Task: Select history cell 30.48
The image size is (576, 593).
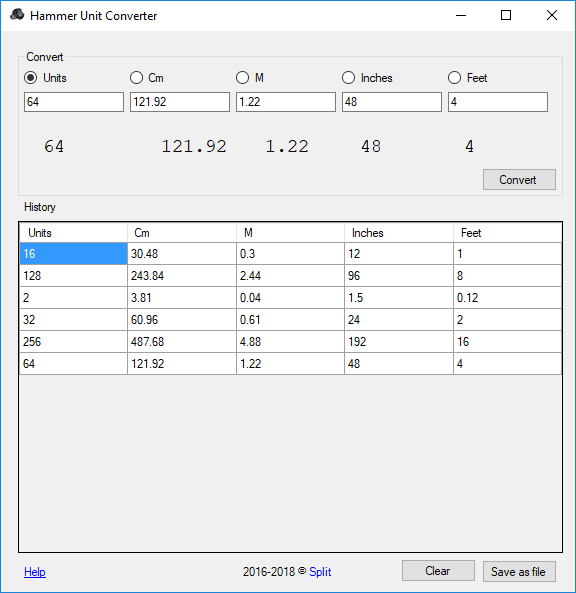Action: pos(182,253)
